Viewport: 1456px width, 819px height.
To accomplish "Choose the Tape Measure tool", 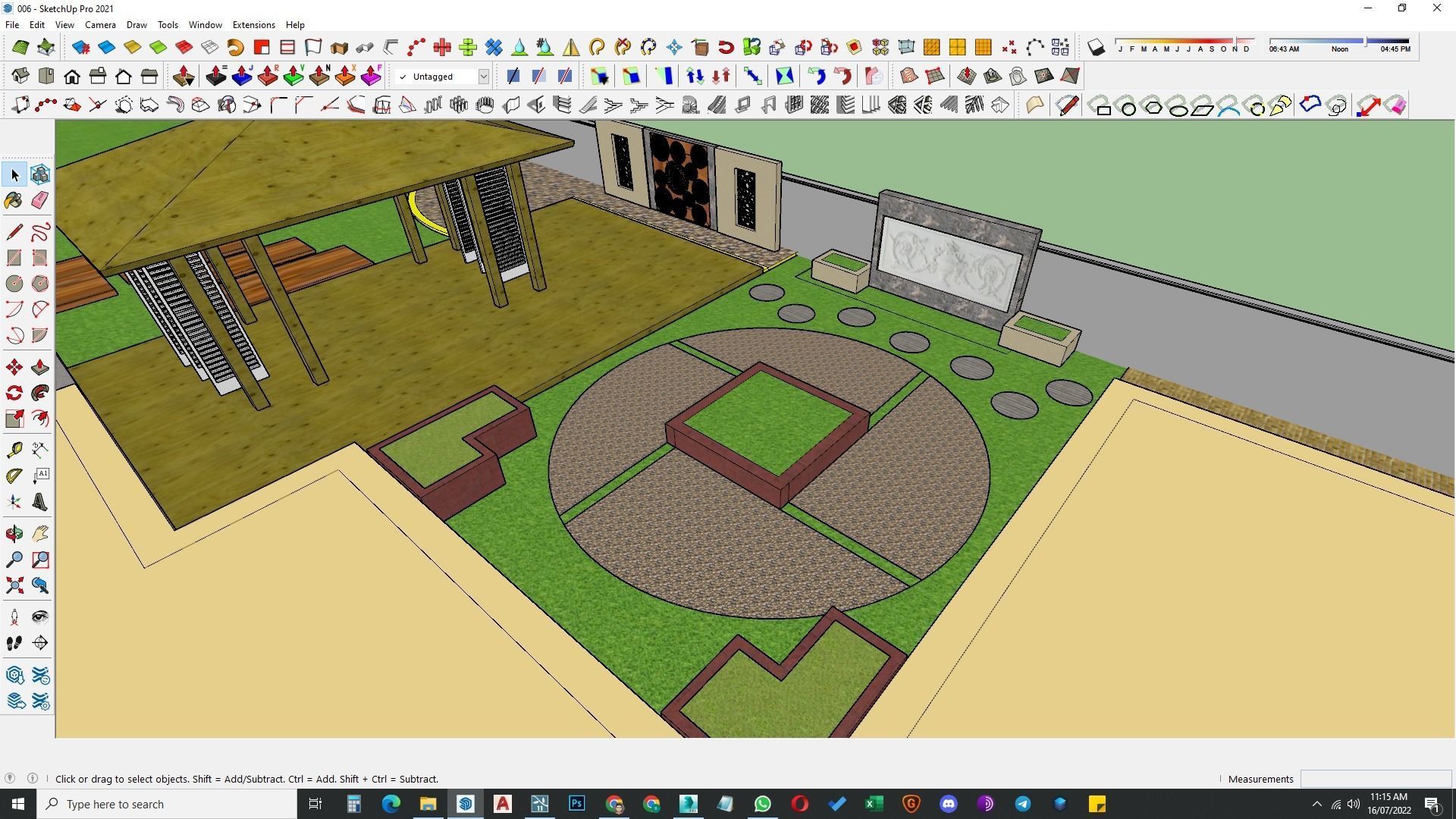I will (14, 450).
